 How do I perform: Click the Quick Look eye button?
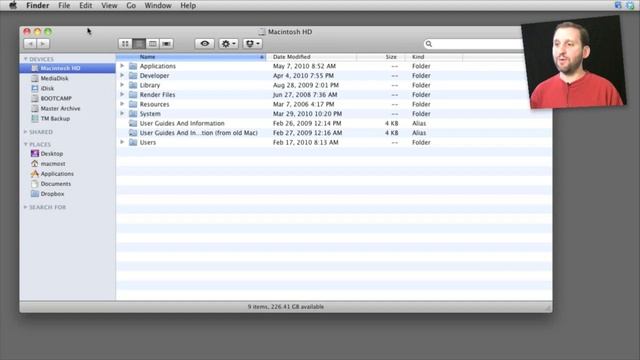pos(204,44)
